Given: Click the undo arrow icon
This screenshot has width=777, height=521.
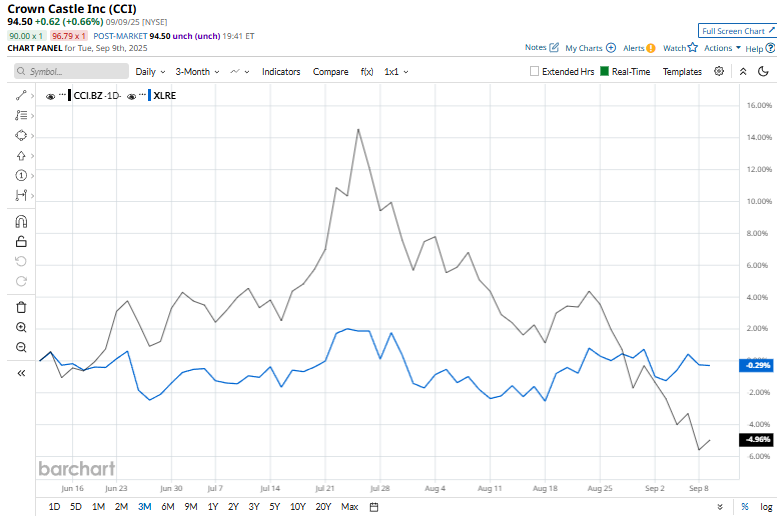Looking at the screenshot, I should [x=21, y=261].
